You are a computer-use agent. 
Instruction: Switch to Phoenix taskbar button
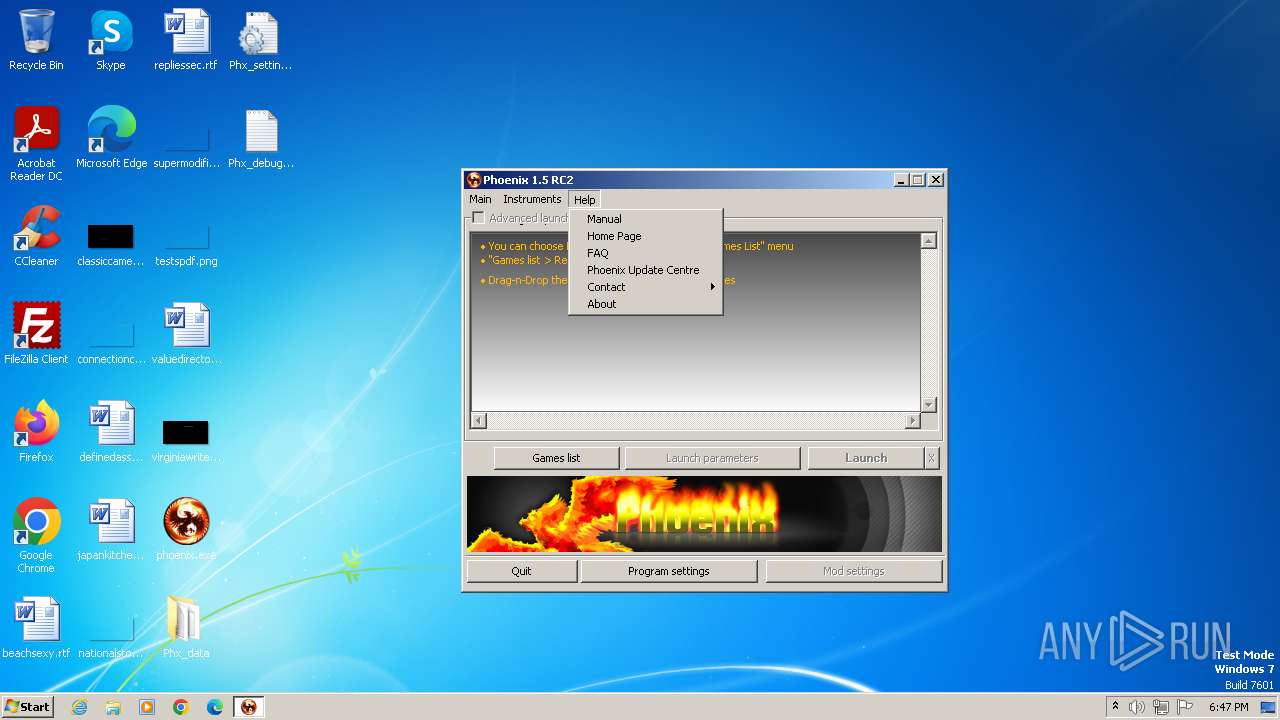(249, 707)
